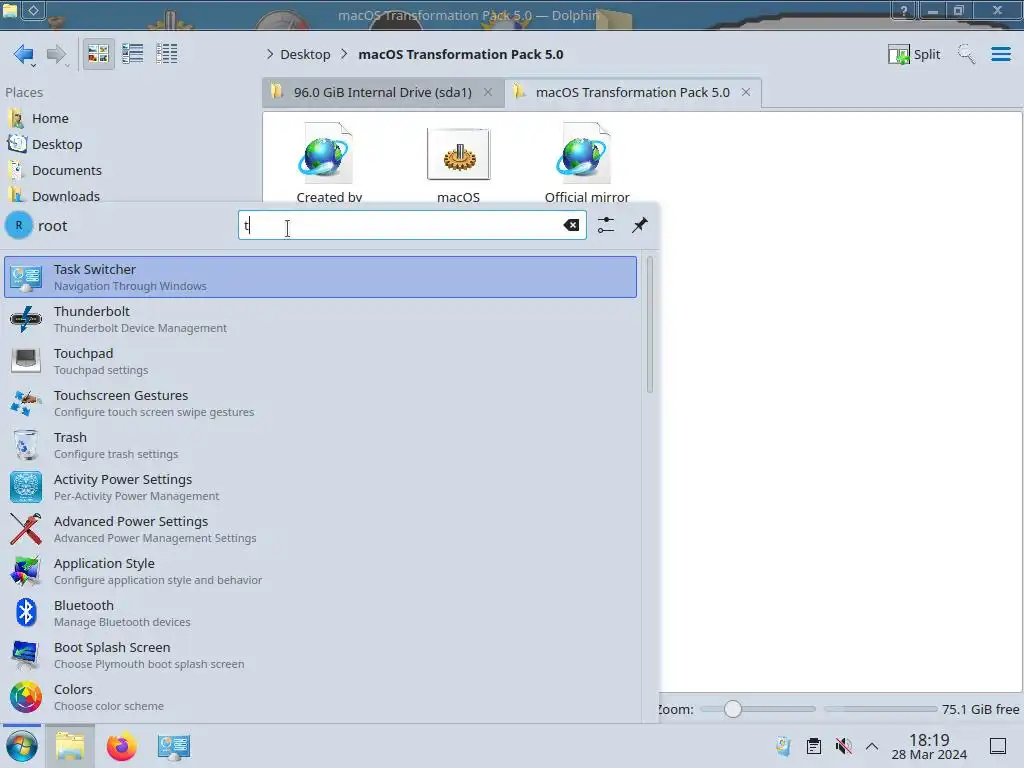Image resolution: width=1024 pixels, height=768 pixels.
Task: Open Dolphin window menu icon in titlebar
Action: click(10, 10)
